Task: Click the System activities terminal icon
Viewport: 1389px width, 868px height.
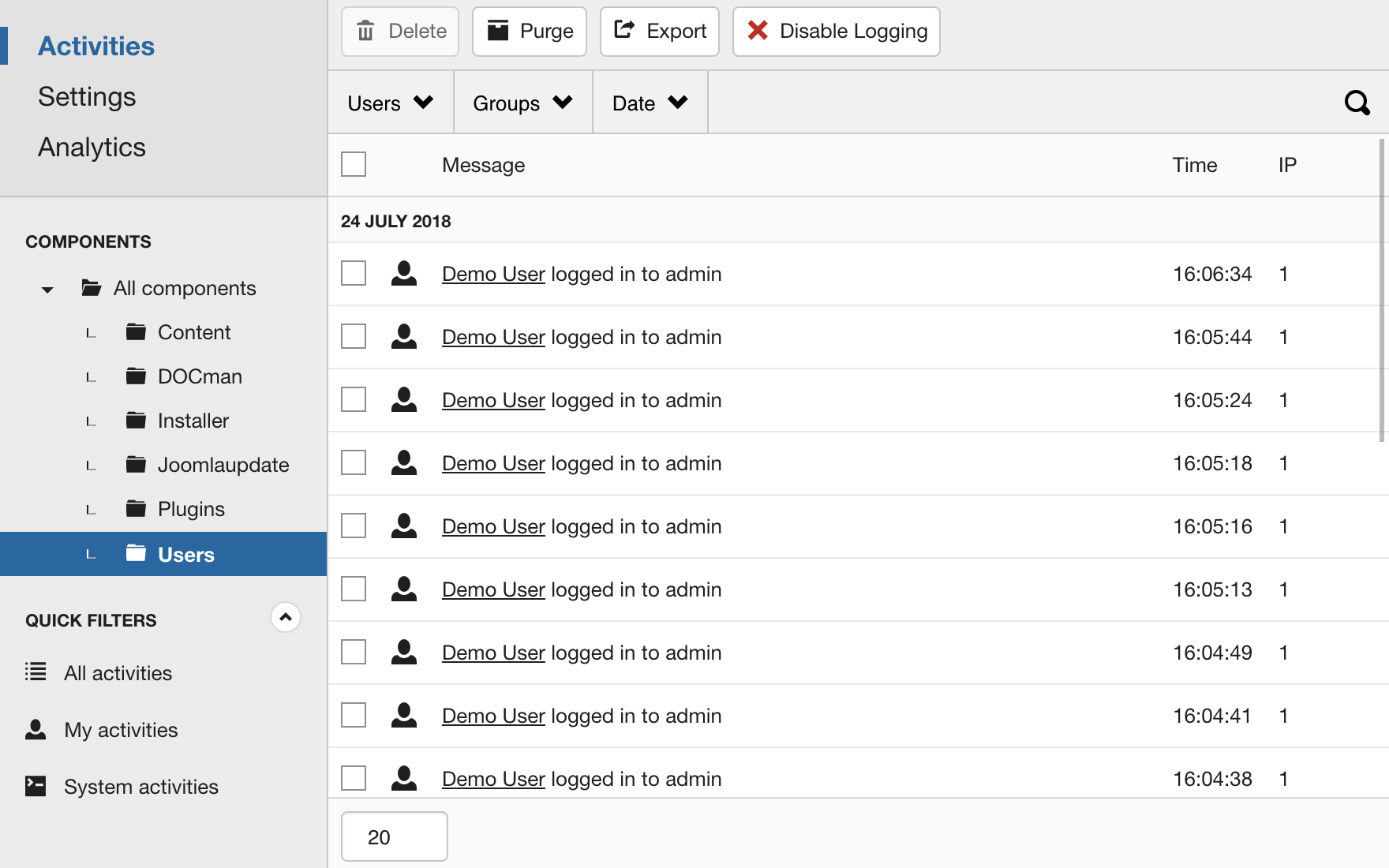Action: click(x=36, y=786)
